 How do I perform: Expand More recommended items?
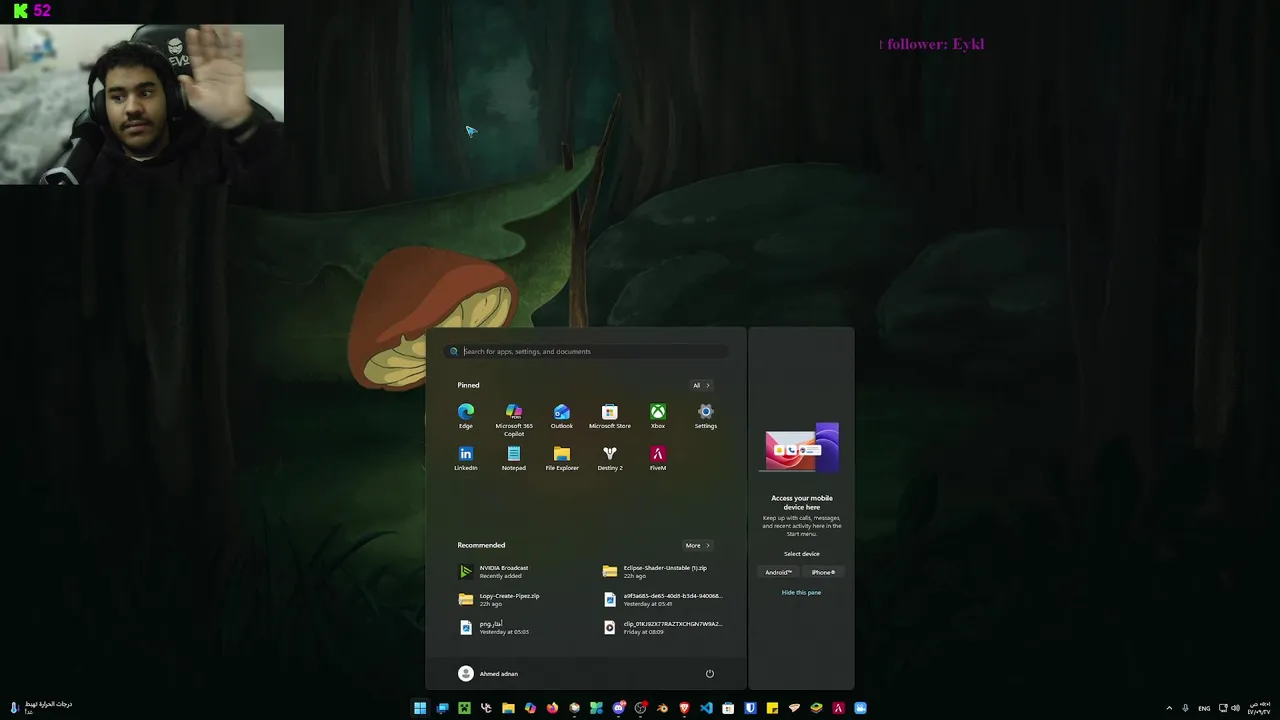pos(697,545)
